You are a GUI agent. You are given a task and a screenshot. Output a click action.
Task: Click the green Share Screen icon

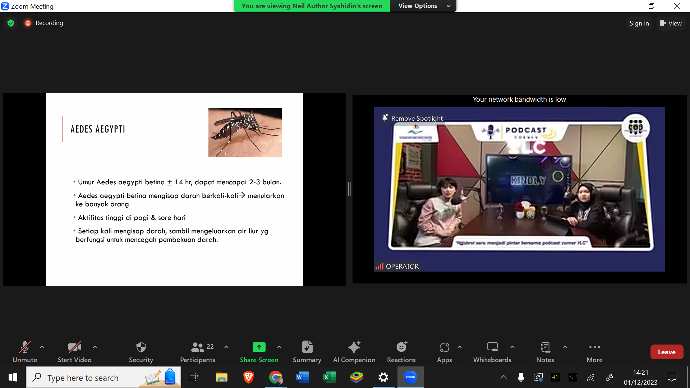point(259,347)
